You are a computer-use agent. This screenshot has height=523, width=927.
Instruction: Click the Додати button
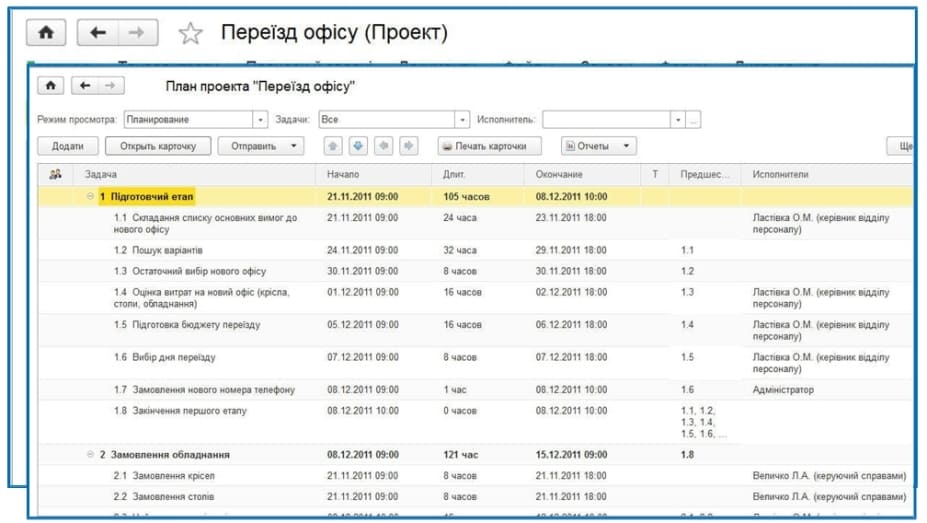click(68, 146)
